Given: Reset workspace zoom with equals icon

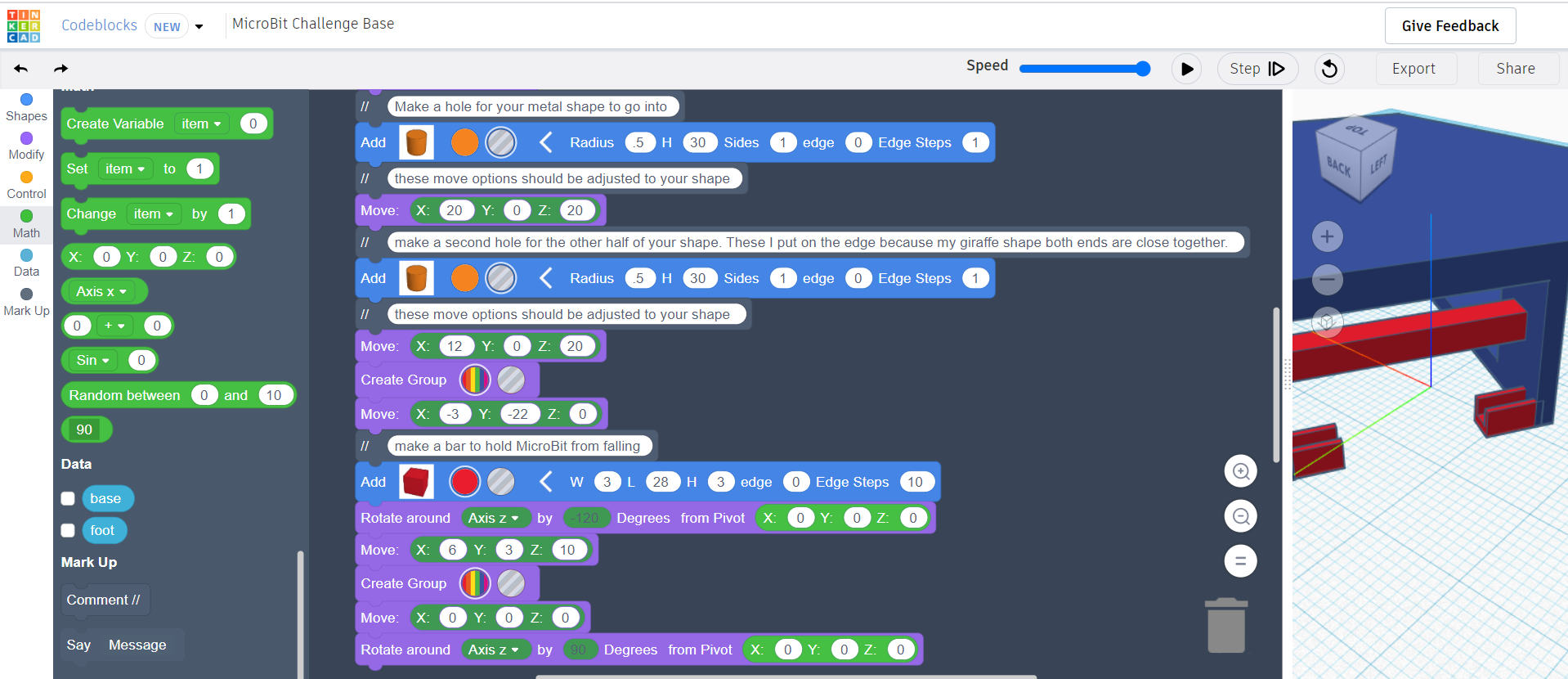Looking at the screenshot, I should pos(1240,561).
